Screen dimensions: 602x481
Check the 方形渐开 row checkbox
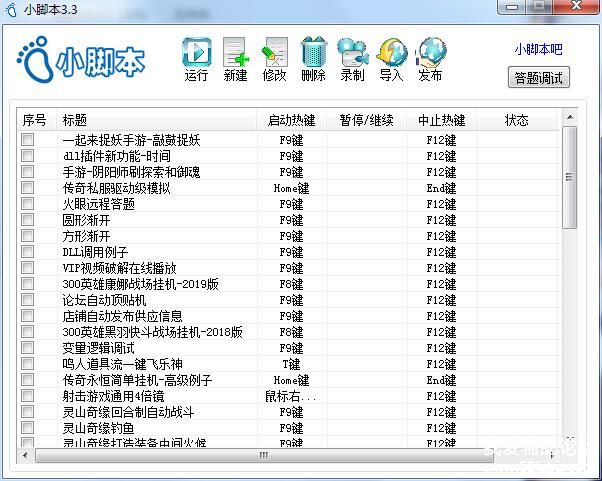coord(28,236)
